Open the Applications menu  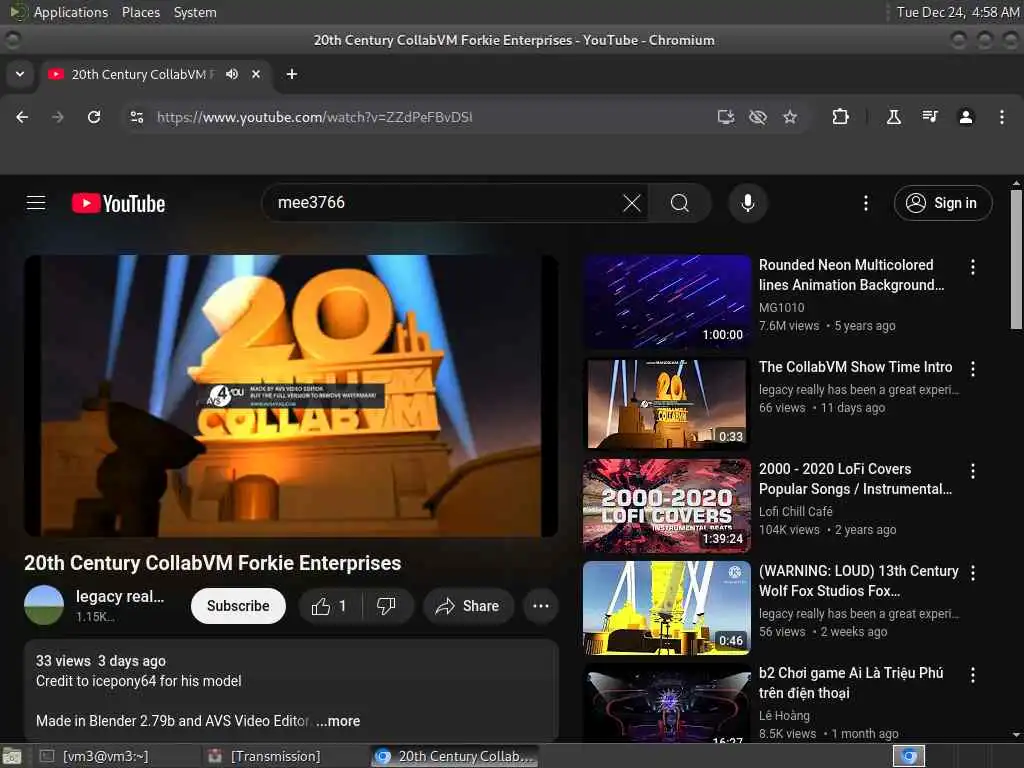pyautogui.click(x=71, y=12)
